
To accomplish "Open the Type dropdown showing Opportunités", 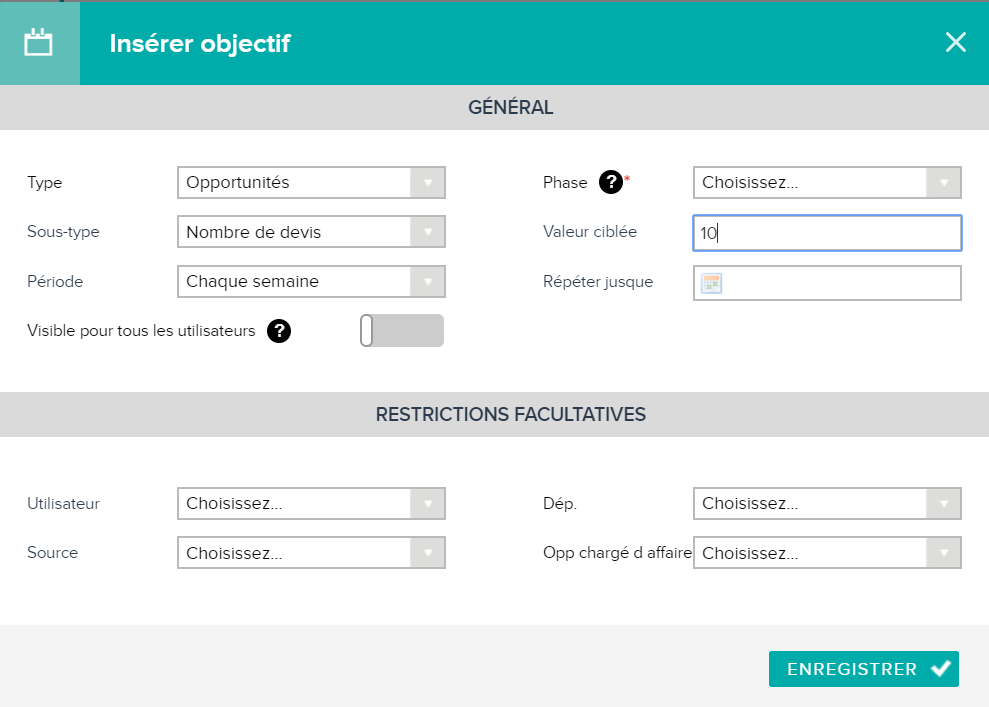I will pyautogui.click(x=312, y=182).
